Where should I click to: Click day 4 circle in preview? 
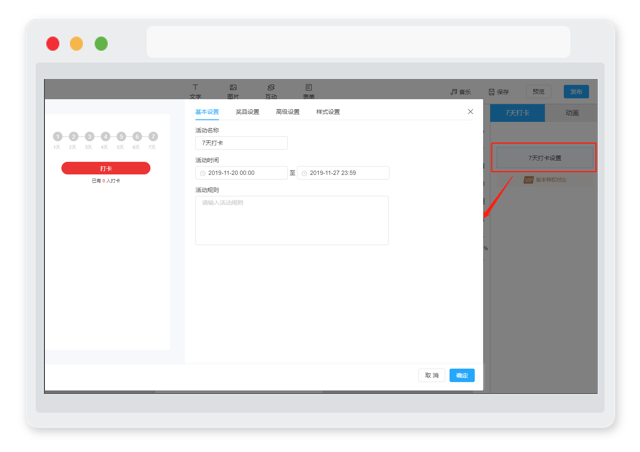click(105, 136)
